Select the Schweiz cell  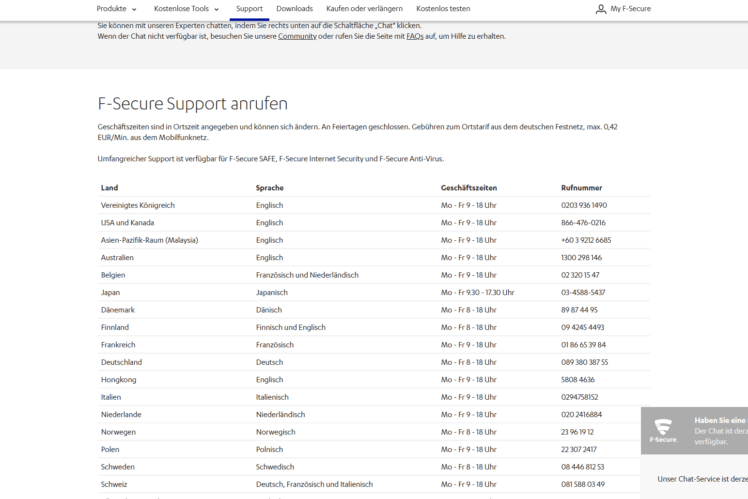114,484
